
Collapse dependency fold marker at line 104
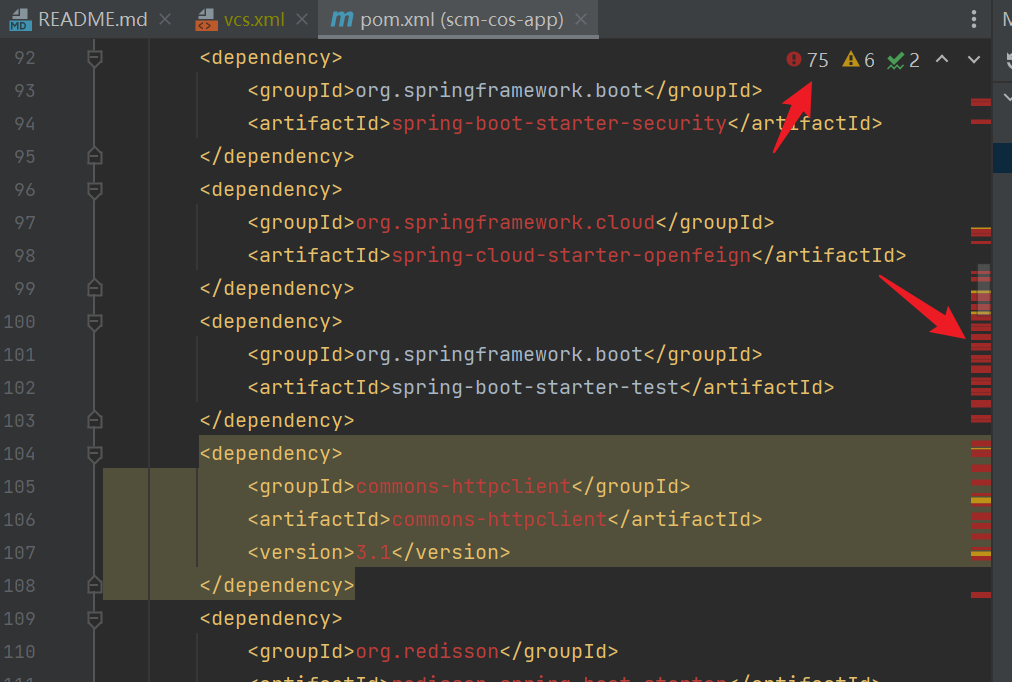(94, 454)
